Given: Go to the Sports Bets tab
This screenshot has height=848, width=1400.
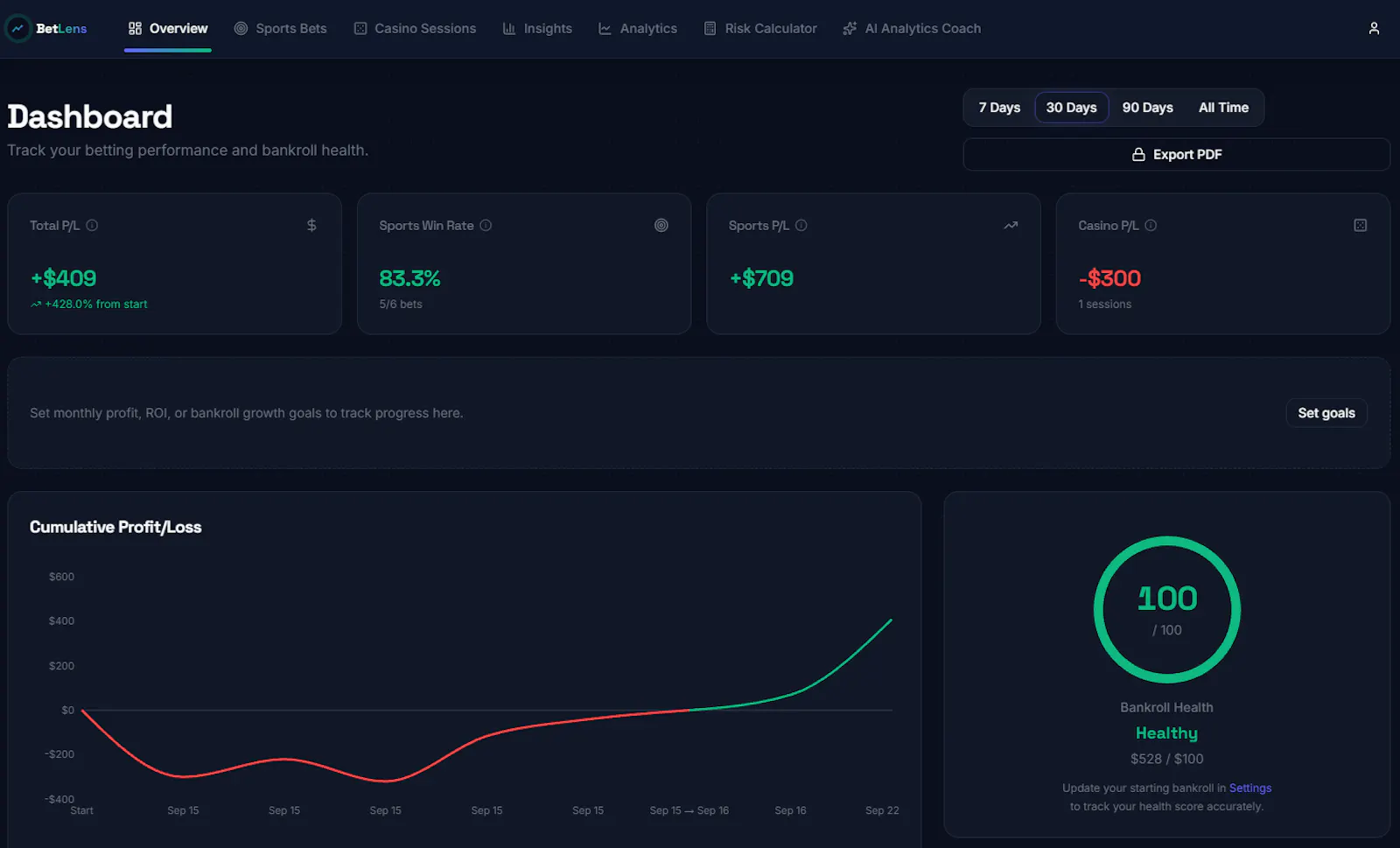Looking at the screenshot, I should pyautogui.click(x=281, y=28).
